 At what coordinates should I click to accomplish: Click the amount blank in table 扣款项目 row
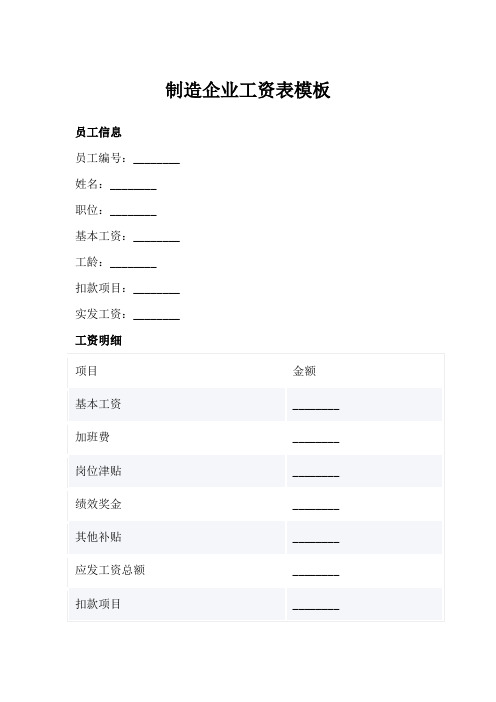click(x=316, y=606)
